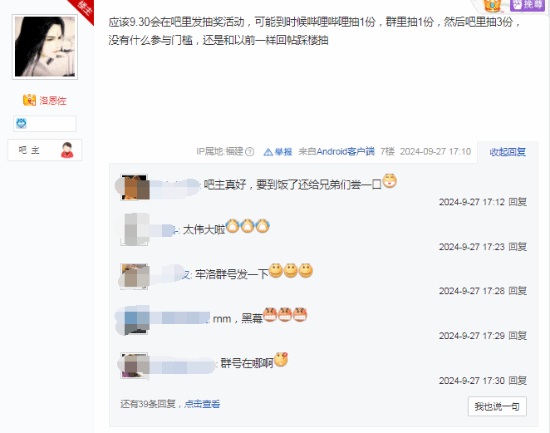Collapse replies via 收起回复
The height and width of the screenshot is (433, 550).
tap(508, 152)
